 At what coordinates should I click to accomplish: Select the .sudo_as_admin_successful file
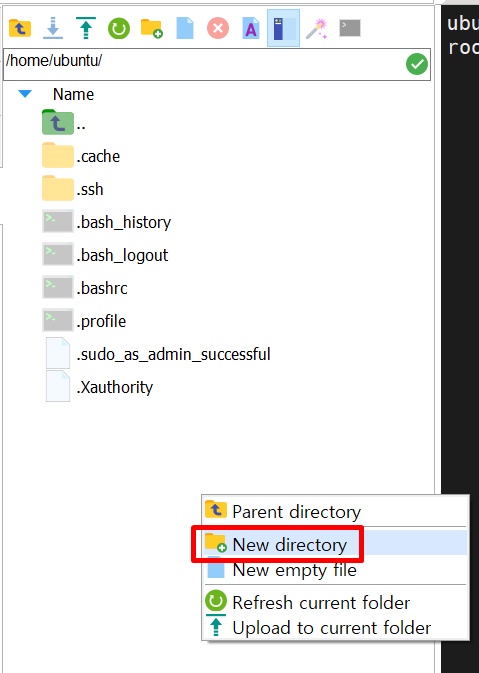point(158,354)
